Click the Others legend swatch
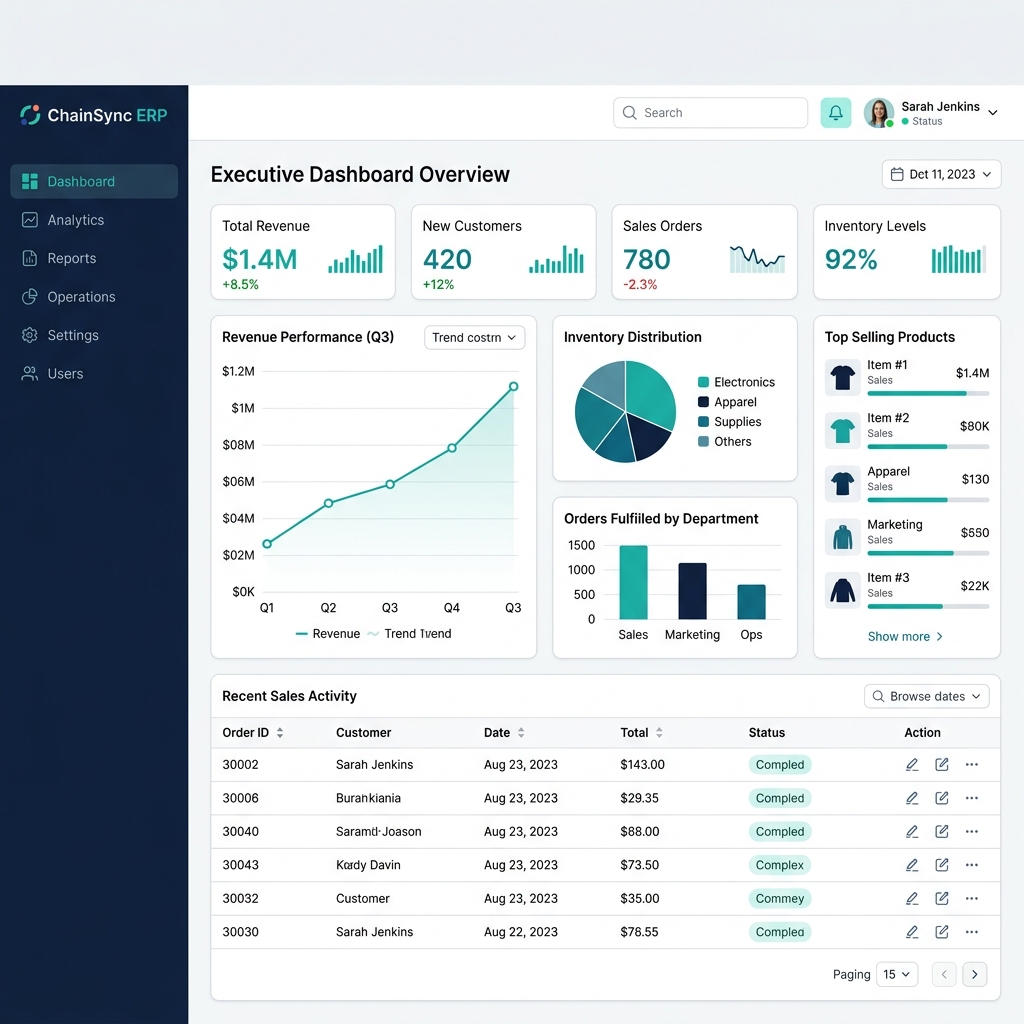This screenshot has height=1024, width=1024. [703, 441]
